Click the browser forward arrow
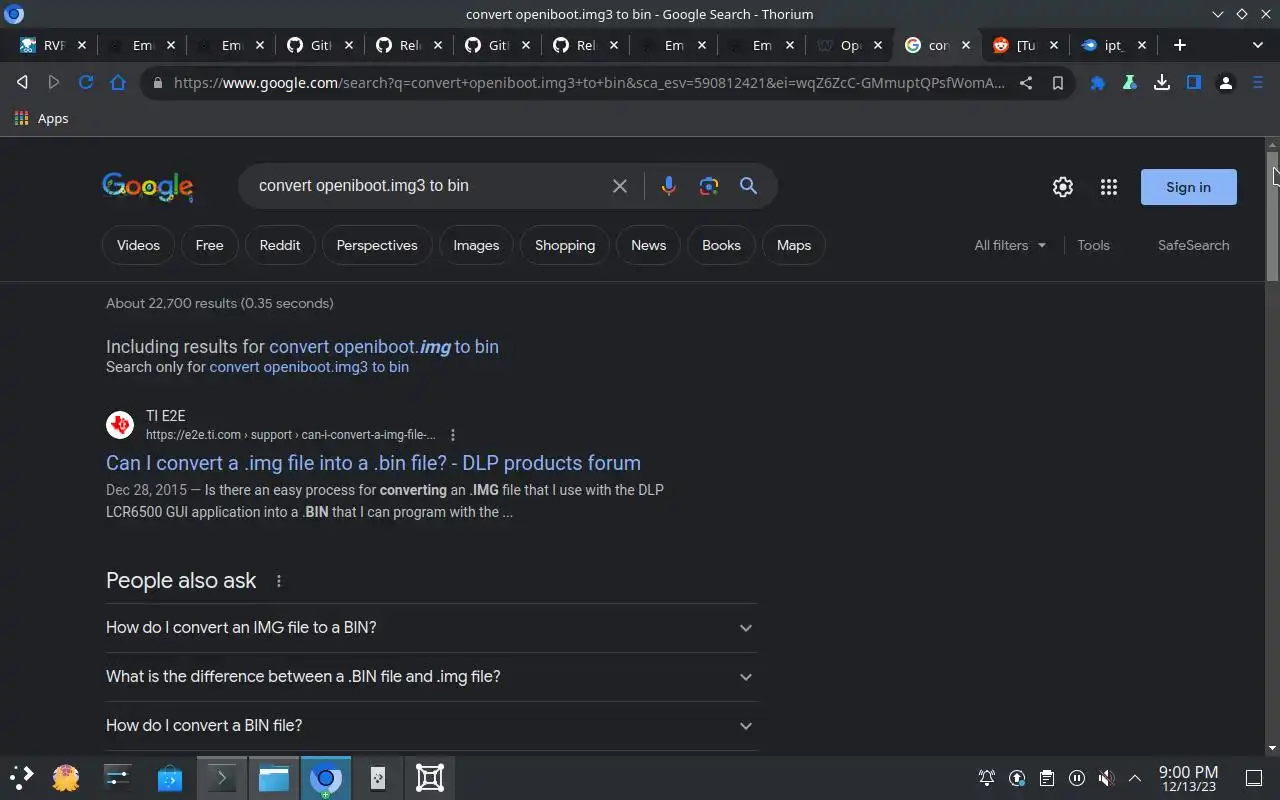This screenshot has height=800, width=1280. [x=54, y=83]
